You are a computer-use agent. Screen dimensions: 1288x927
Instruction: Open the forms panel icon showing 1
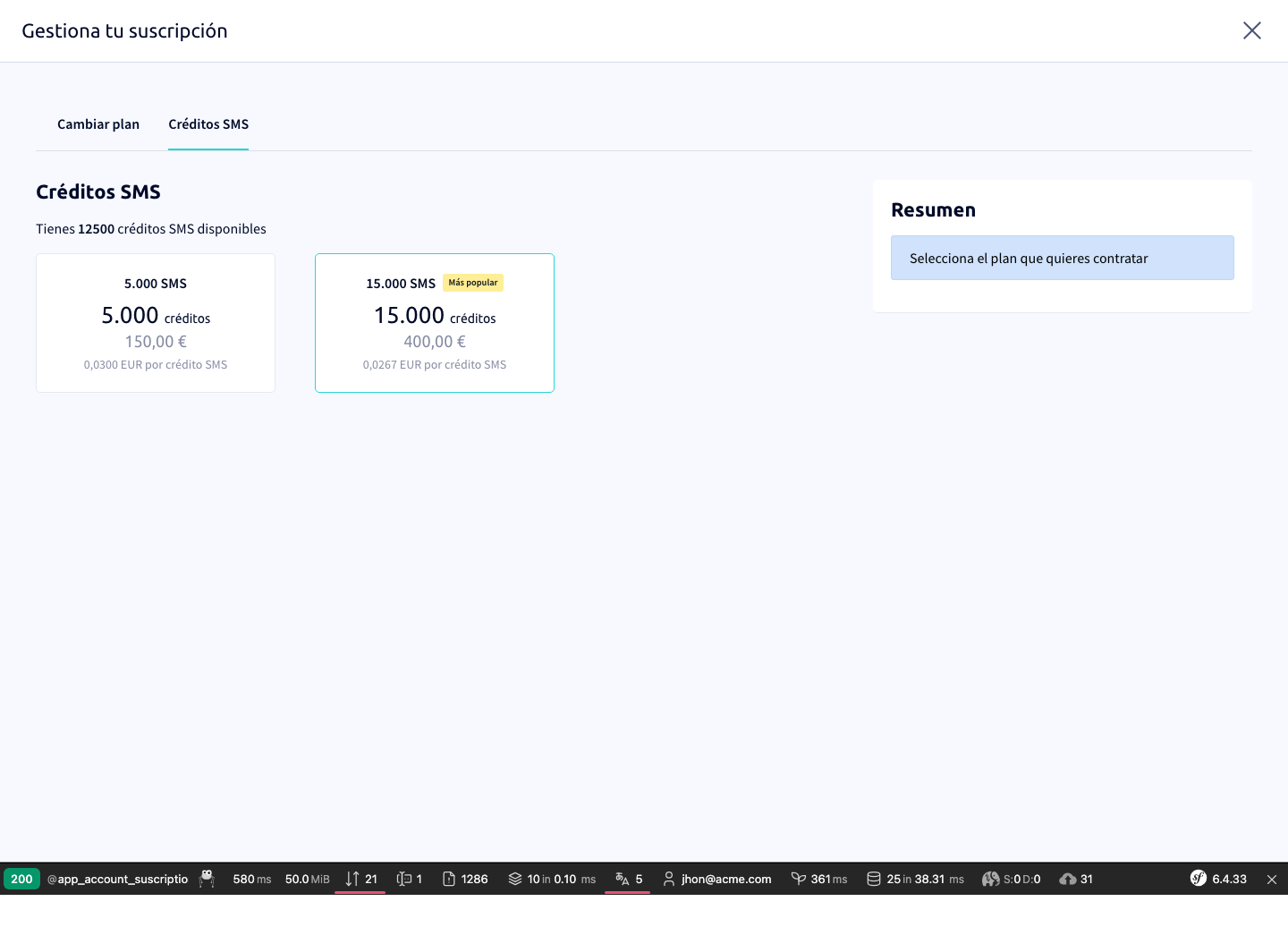(404, 879)
